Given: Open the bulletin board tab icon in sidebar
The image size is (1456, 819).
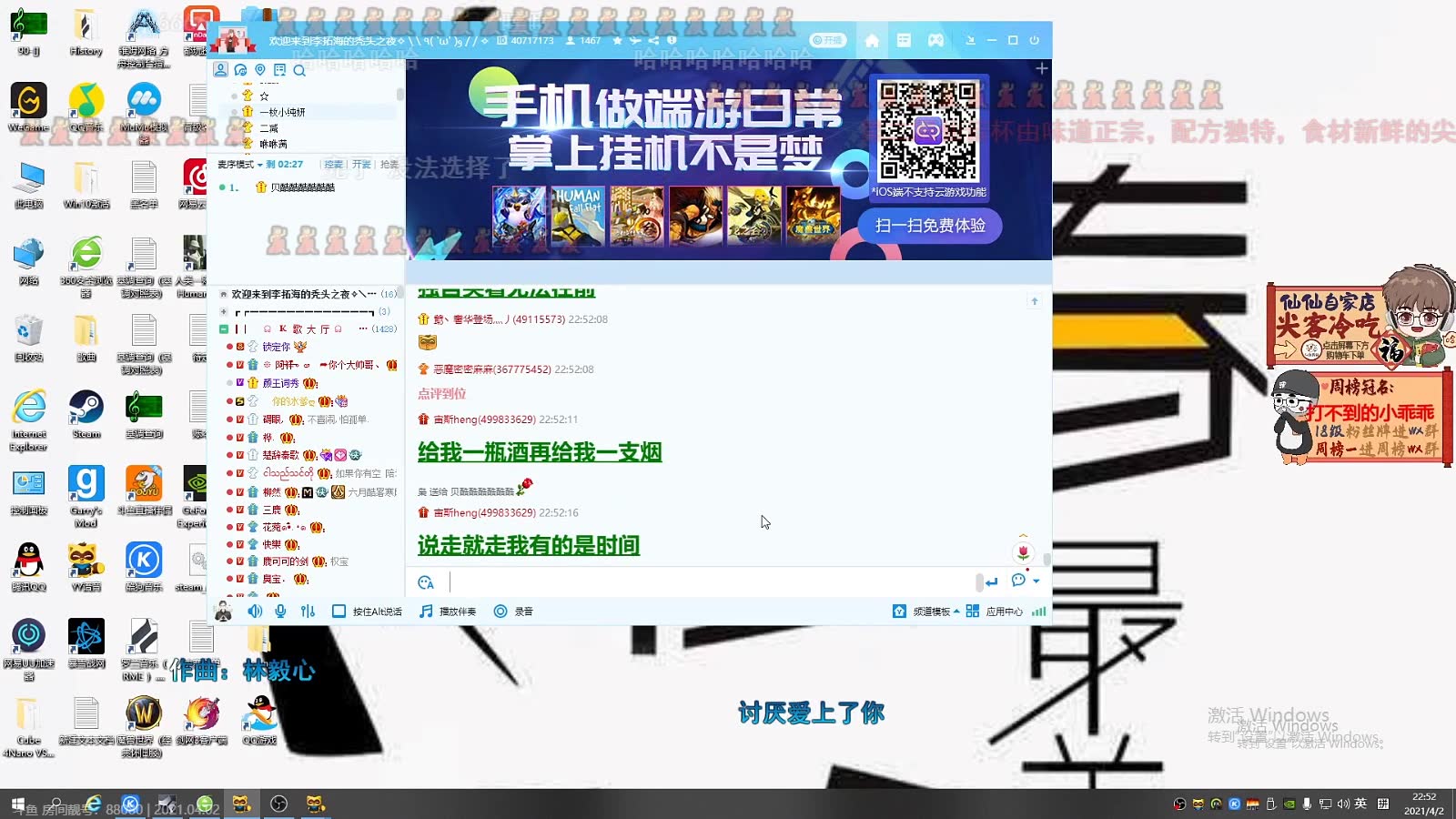Looking at the screenshot, I should 279,70.
